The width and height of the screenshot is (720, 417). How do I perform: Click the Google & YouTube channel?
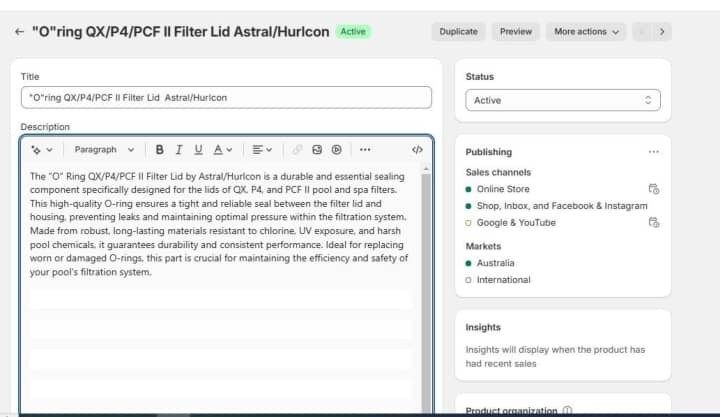(x=516, y=223)
